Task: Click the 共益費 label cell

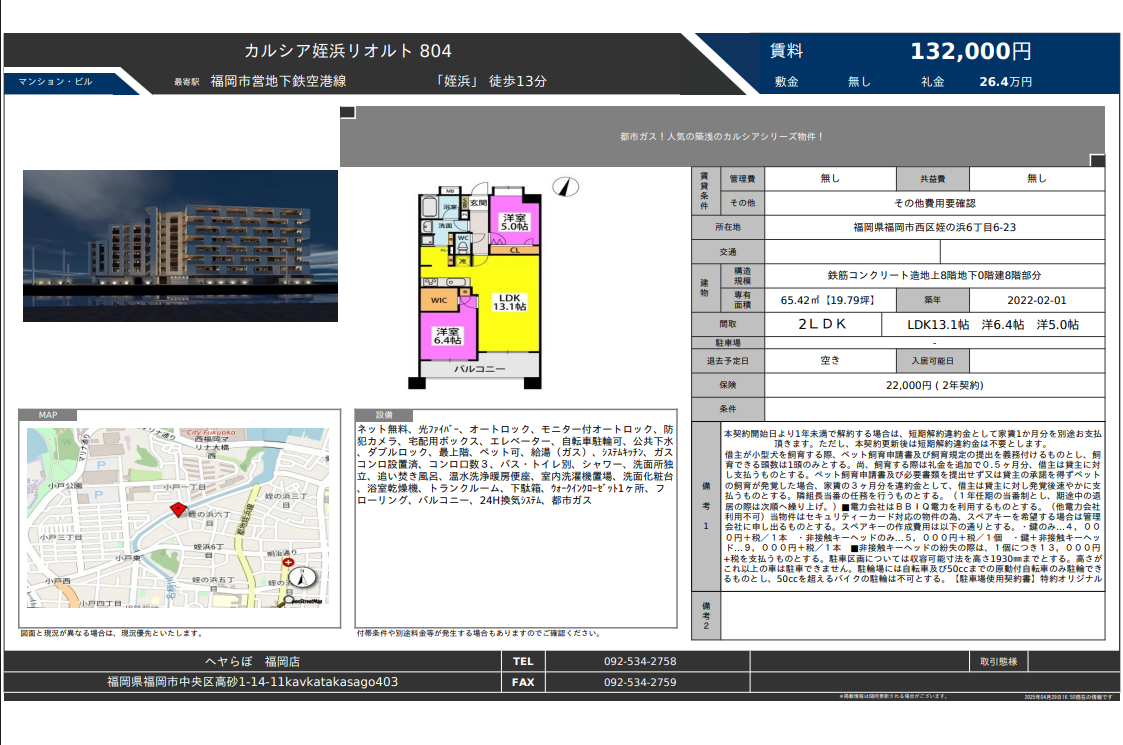Action: click(932, 178)
